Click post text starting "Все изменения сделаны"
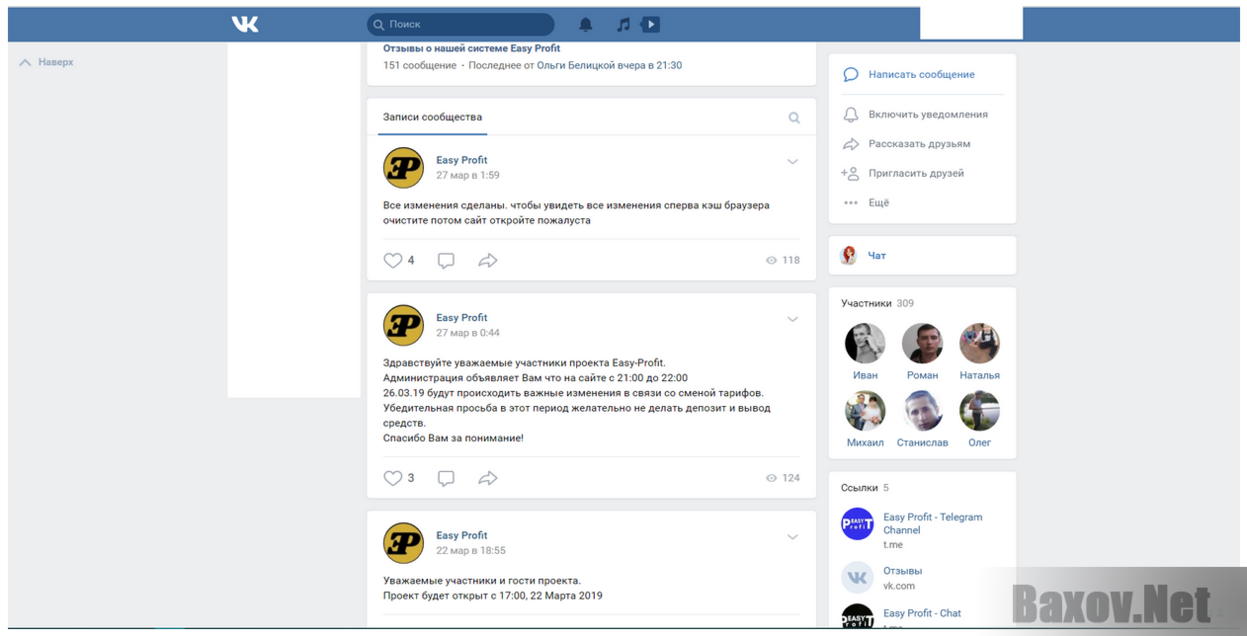The height and width of the screenshot is (636, 1247). [x=576, y=213]
